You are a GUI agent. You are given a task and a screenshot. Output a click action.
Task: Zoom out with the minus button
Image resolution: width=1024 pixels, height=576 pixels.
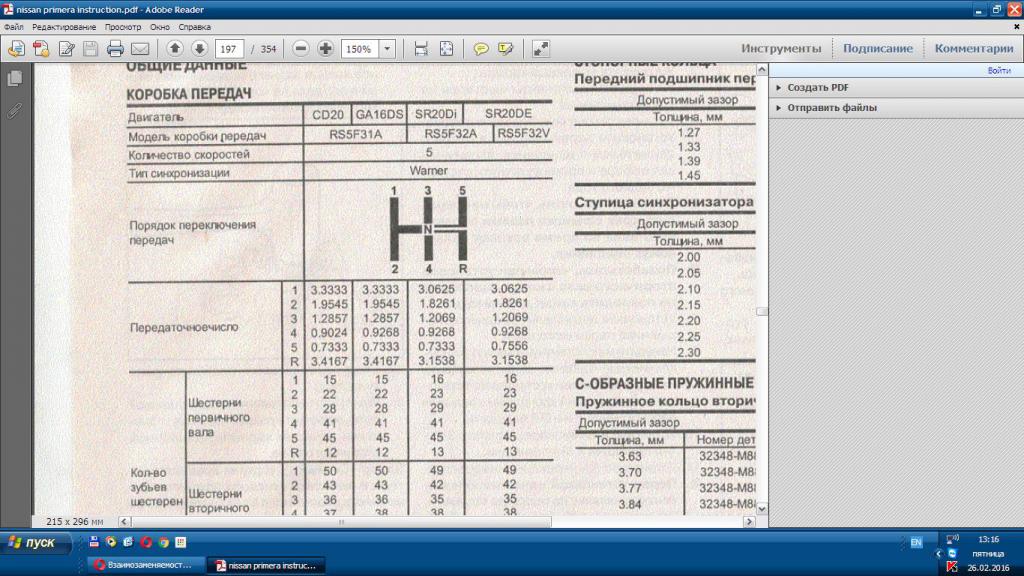[300, 48]
